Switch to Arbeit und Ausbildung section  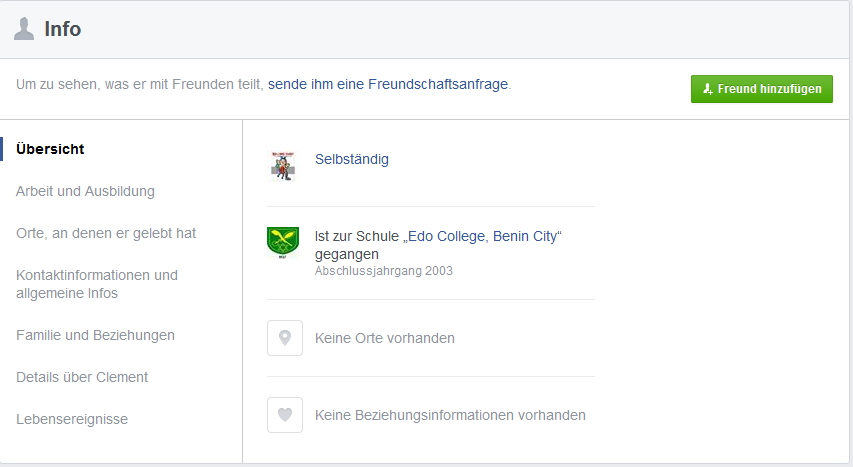85,191
